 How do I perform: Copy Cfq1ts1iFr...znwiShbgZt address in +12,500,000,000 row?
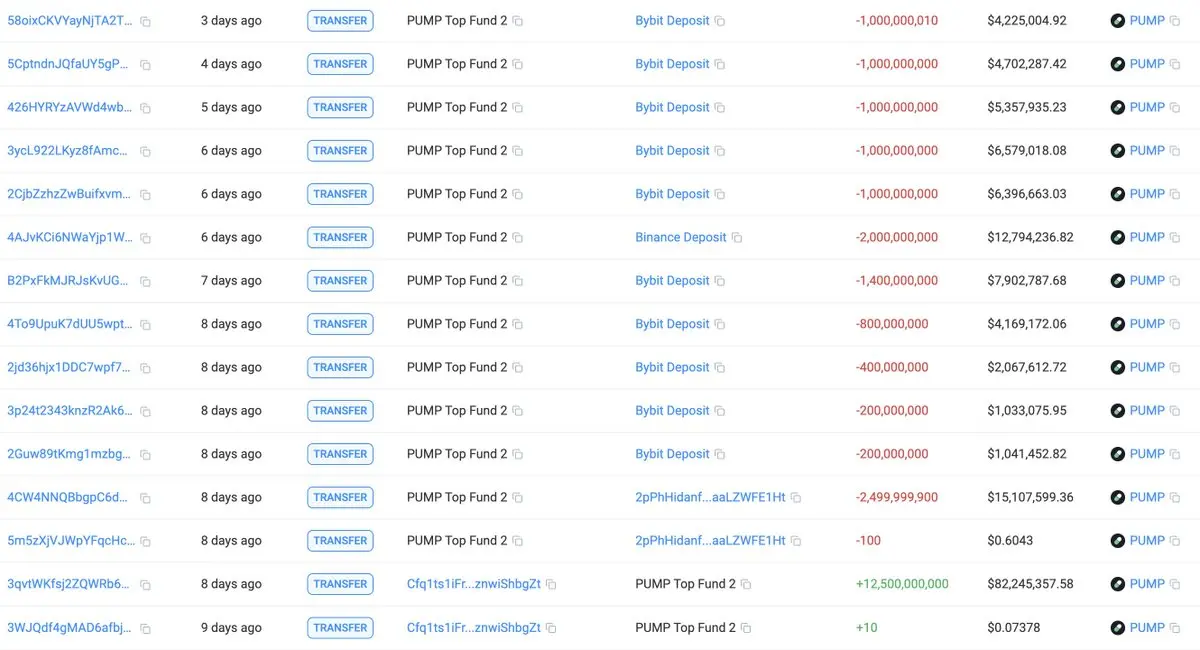[x=551, y=584]
